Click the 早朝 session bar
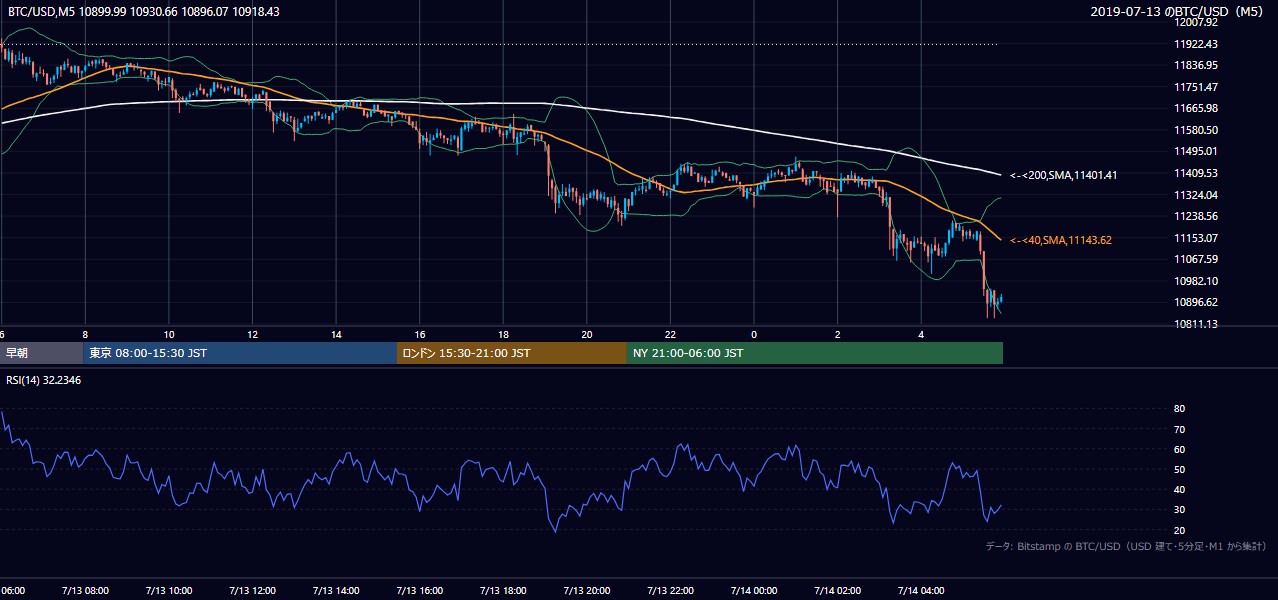The height and width of the screenshot is (600, 1278). [x=41, y=353]
